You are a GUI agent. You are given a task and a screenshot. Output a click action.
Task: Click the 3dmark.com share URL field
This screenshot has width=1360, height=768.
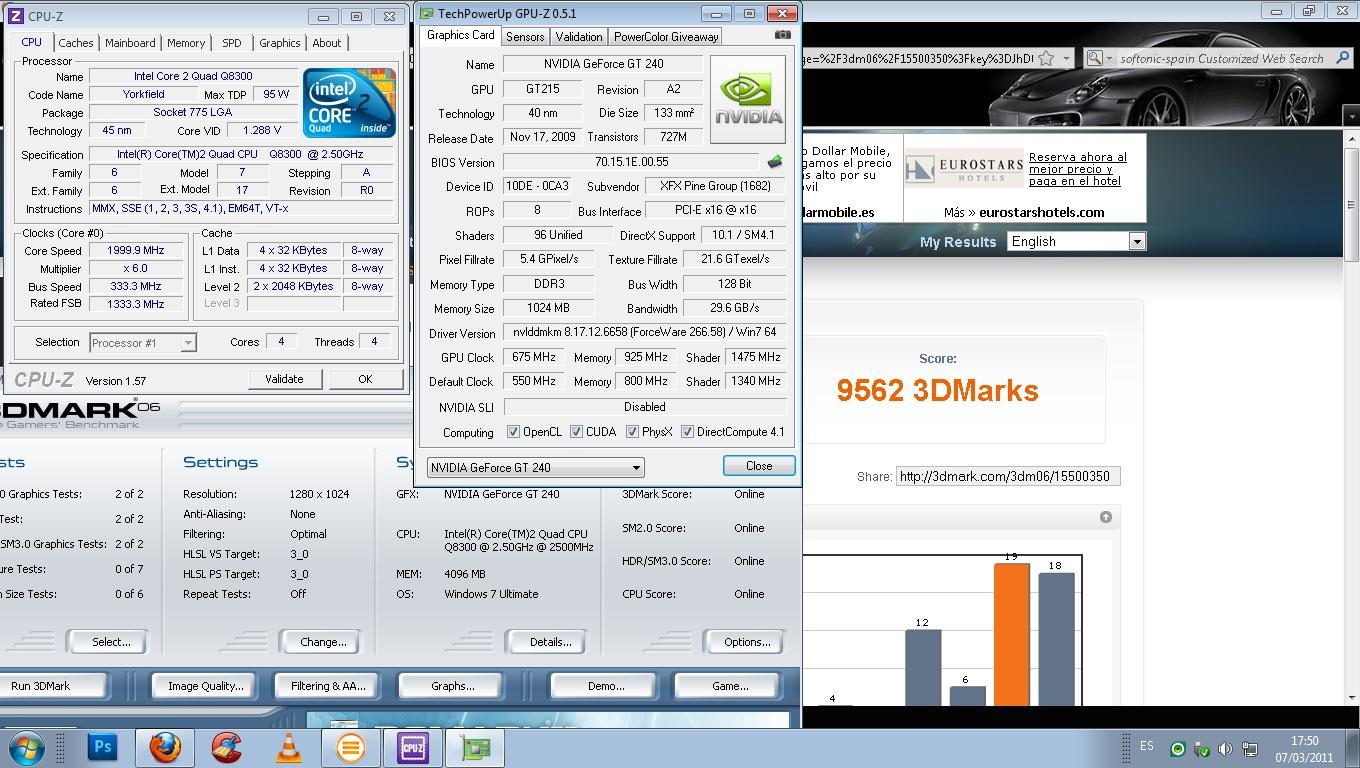tap(1008, 476)
